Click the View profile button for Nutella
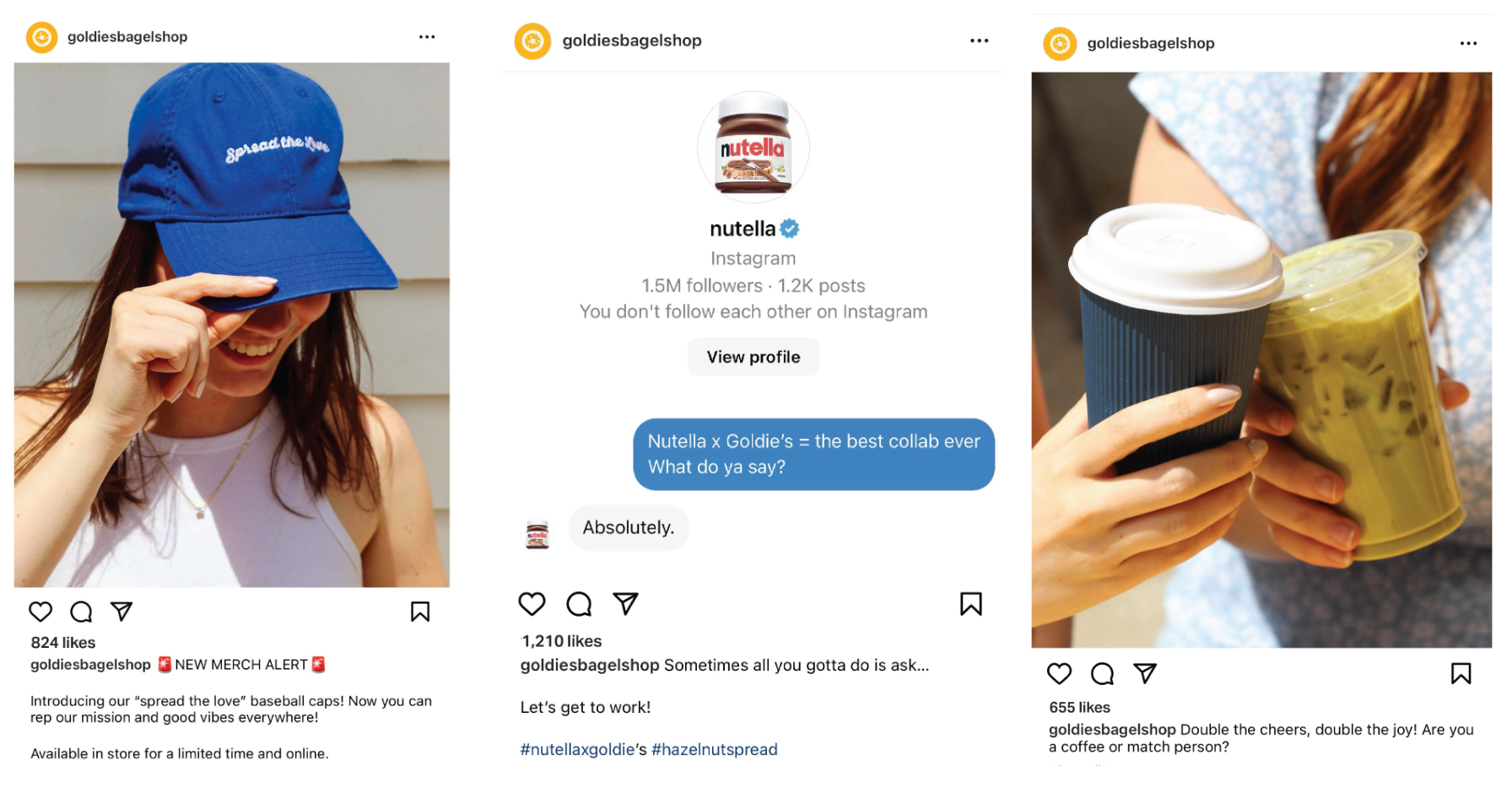 (753, 357)
